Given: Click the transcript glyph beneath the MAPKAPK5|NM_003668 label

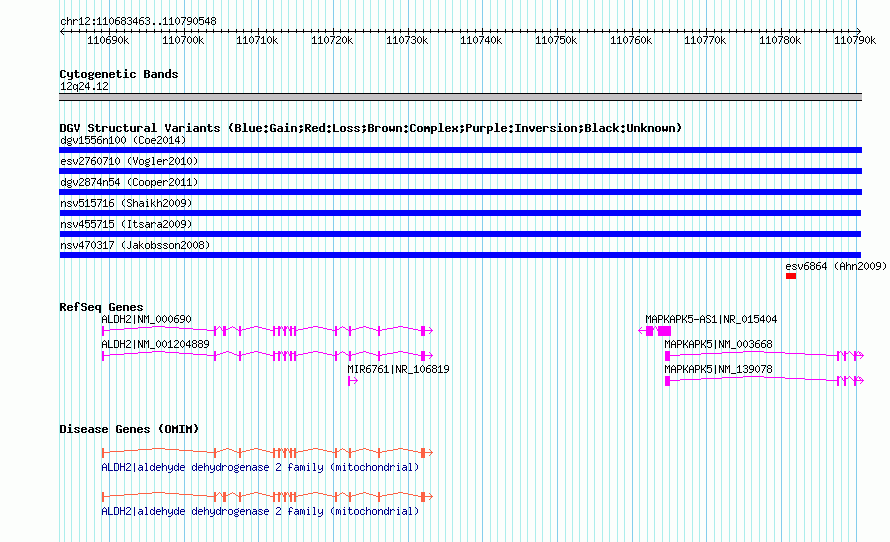Looking at the screenshot, I should click(x=765, y=355).
